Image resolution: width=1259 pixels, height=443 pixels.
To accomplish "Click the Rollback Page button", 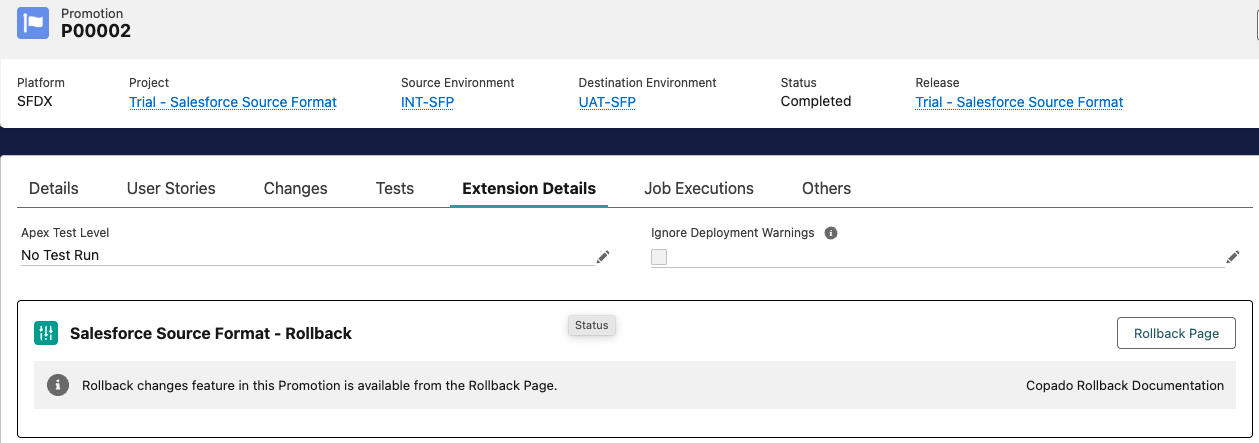I will [1176, 333].
